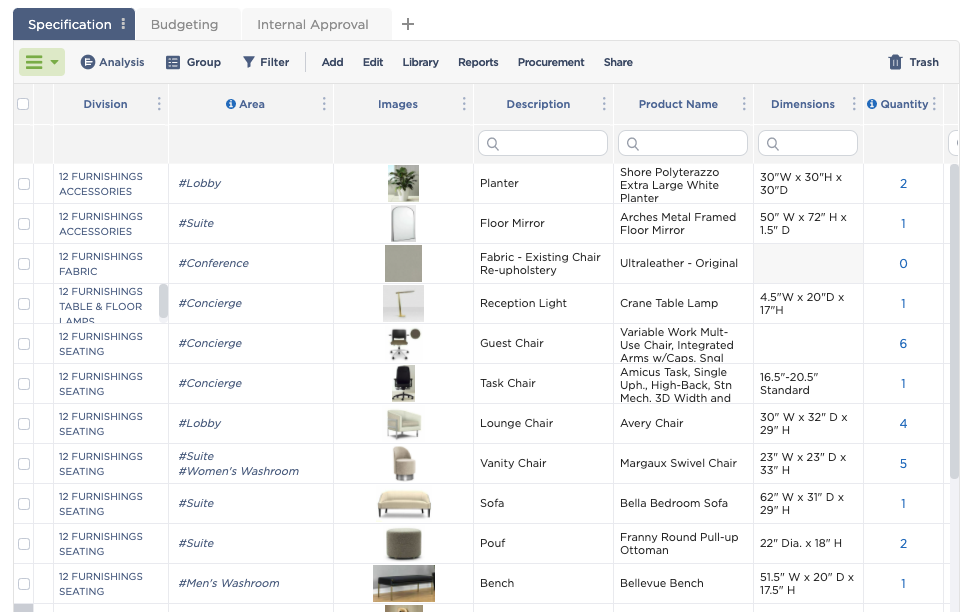This screenshot has width=966, height=612.
Task: Open the Filter funnel tool
Action: [249, 62]
